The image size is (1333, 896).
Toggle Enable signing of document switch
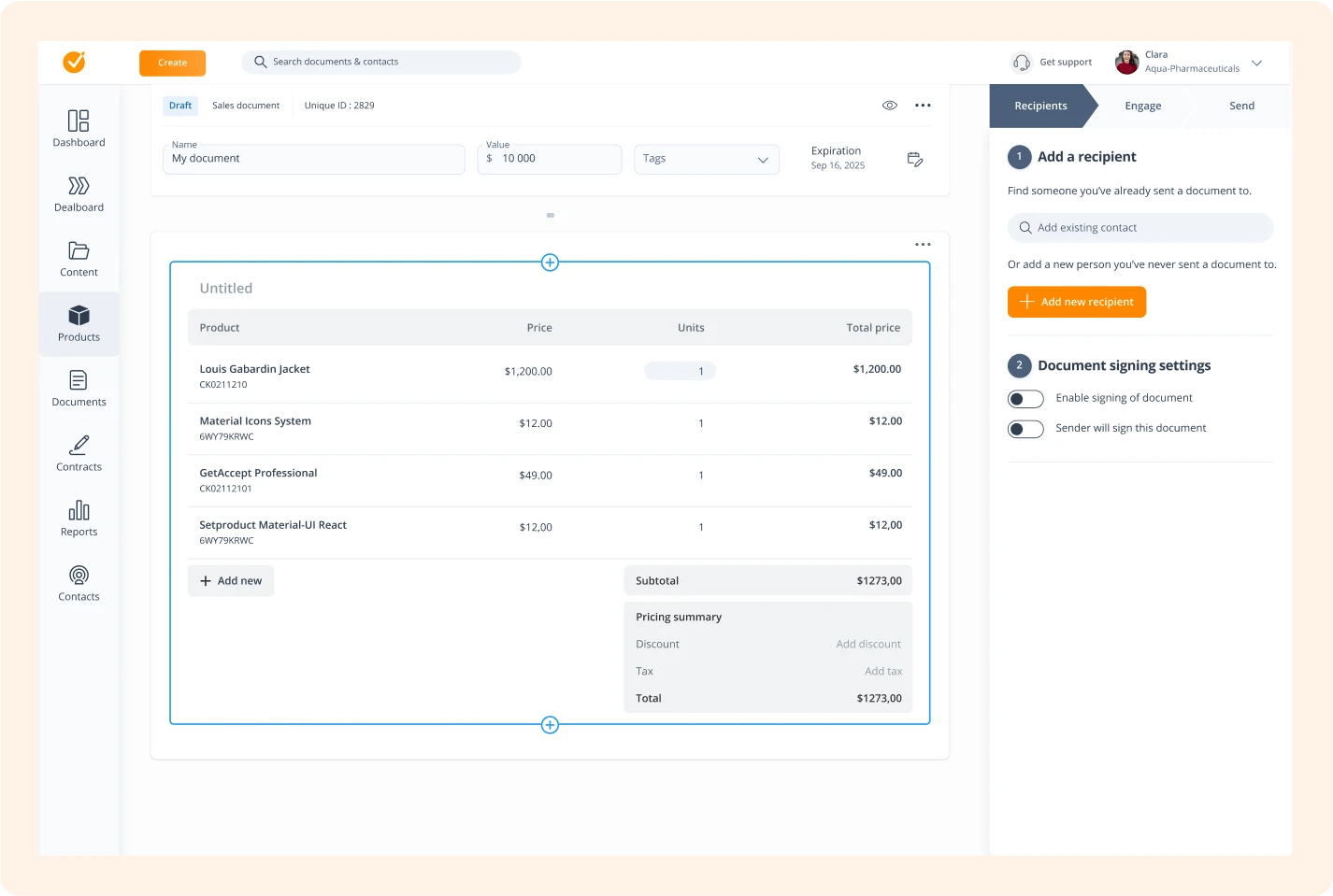pos(1025,399)
